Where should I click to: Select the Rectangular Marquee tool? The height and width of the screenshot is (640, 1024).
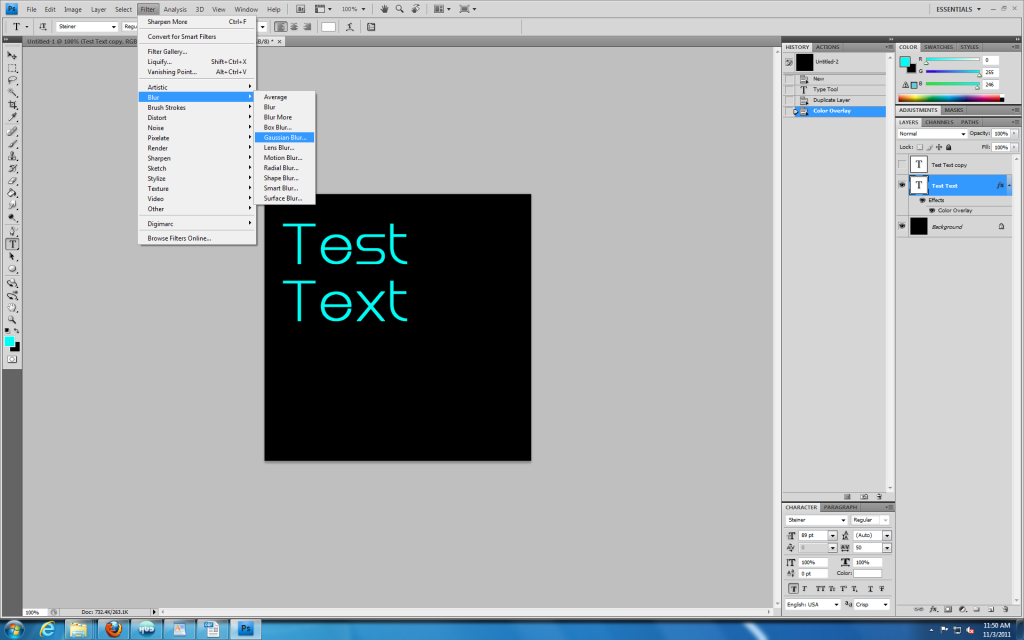click(x=12, y=68)
